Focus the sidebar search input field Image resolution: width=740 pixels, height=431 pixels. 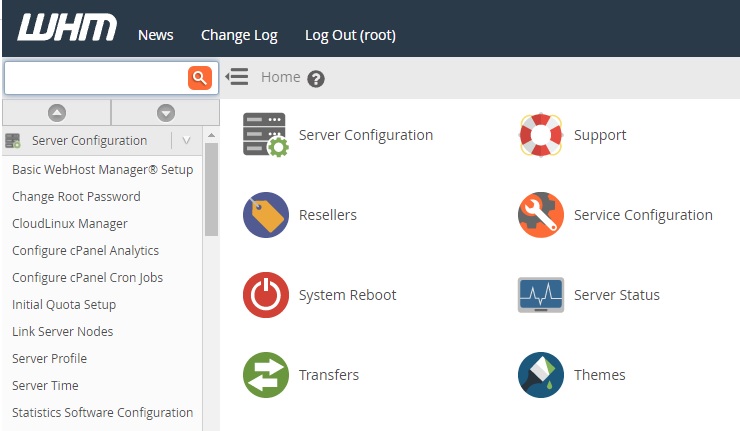96,78
